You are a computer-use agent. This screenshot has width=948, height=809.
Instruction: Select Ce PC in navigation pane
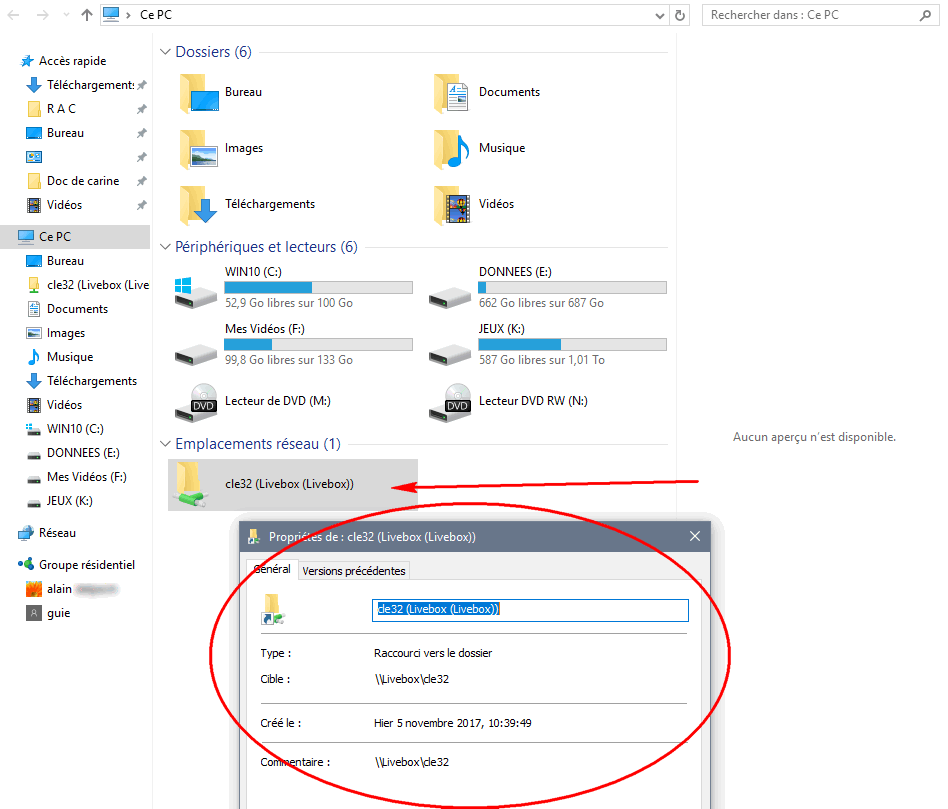point(75,237)
